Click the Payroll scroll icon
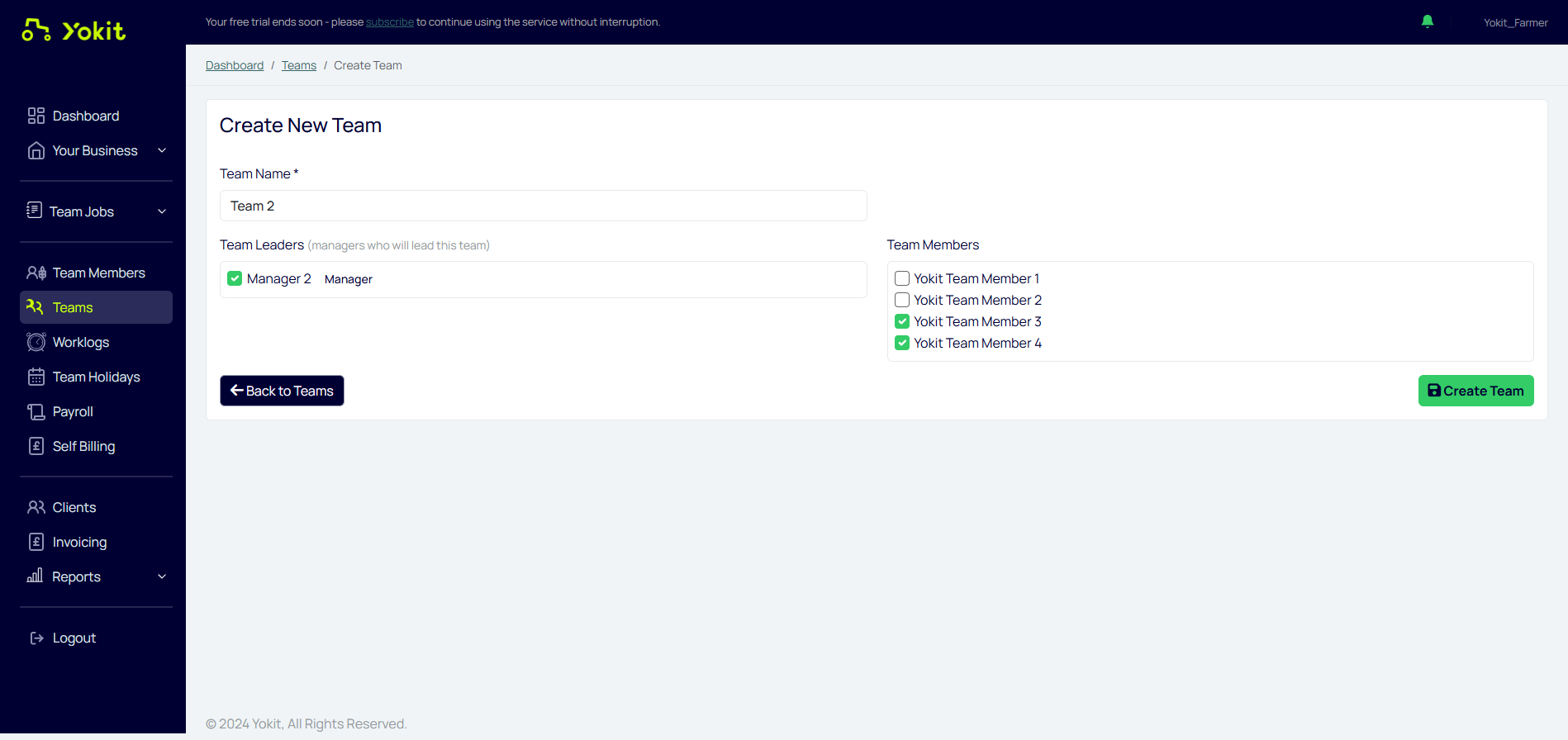The width and height of the screenshot is (1568, 740). [x=36, y=411]
